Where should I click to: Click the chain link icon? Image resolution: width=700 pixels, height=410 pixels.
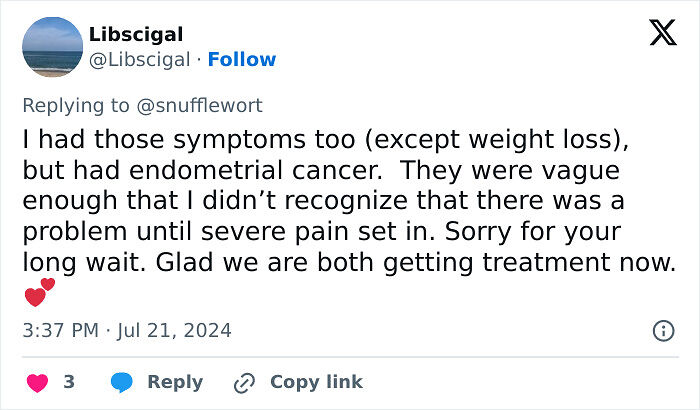[x=244, y=382]
